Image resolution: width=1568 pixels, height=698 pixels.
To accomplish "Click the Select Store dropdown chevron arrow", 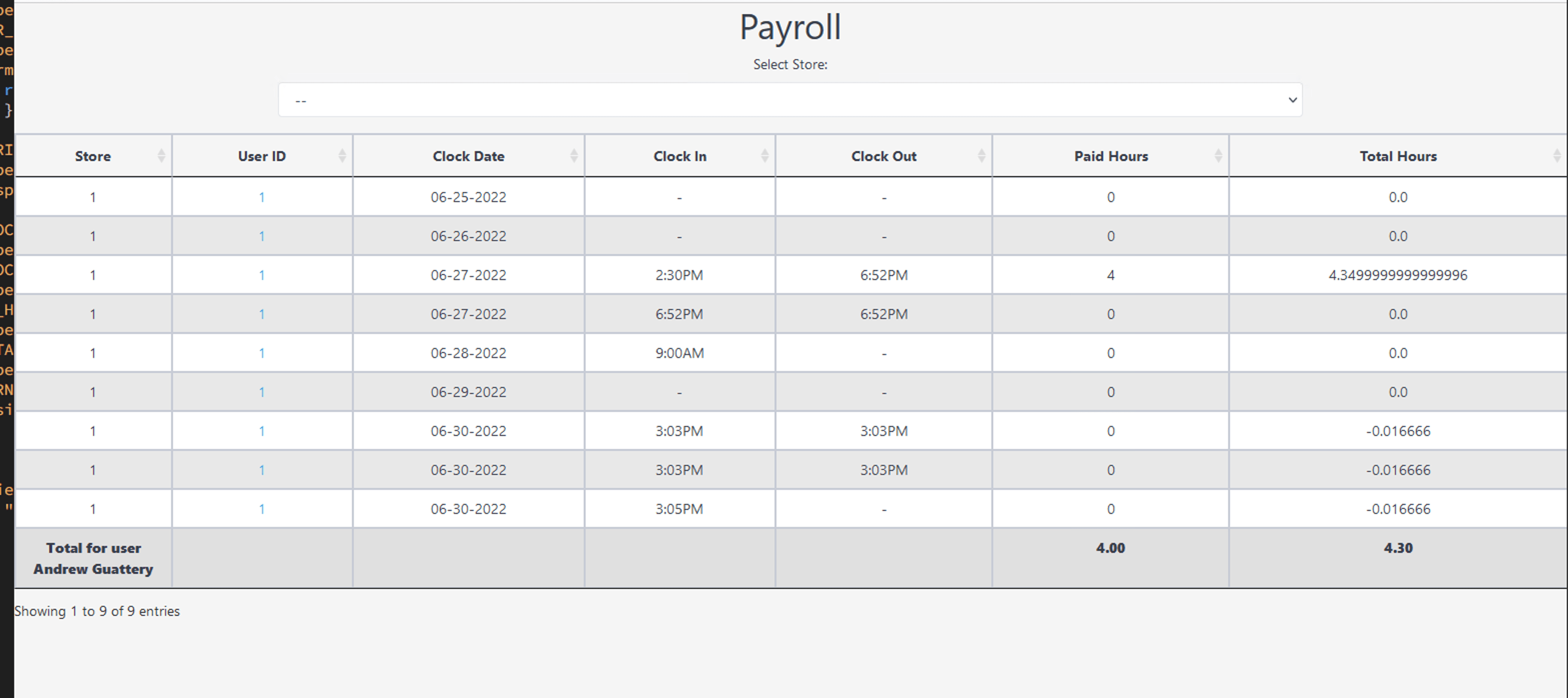I will tap(1292, 100).
